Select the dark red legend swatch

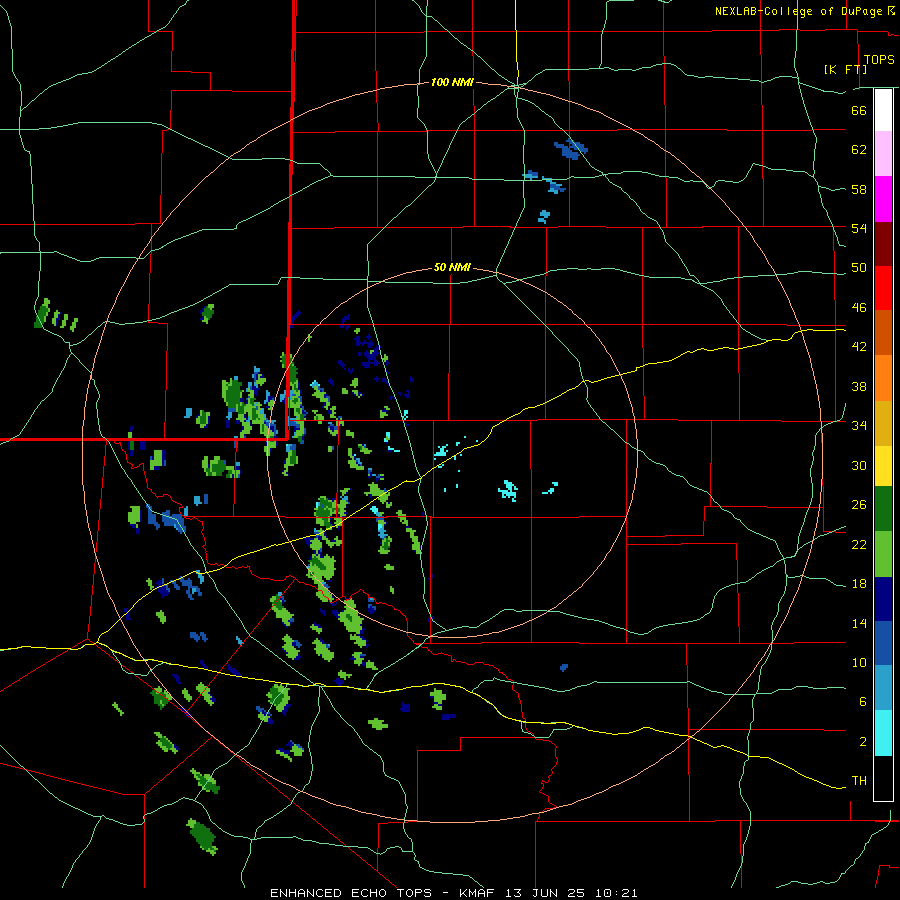(x=883, y=244)
